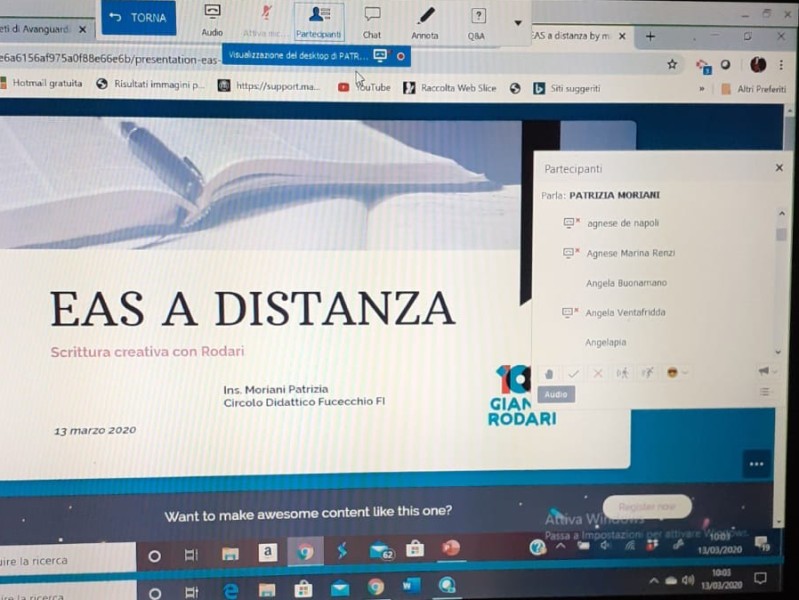Open the emoji reactions dropdown
This screenshot has width=799, height=600.
point(676,373)
